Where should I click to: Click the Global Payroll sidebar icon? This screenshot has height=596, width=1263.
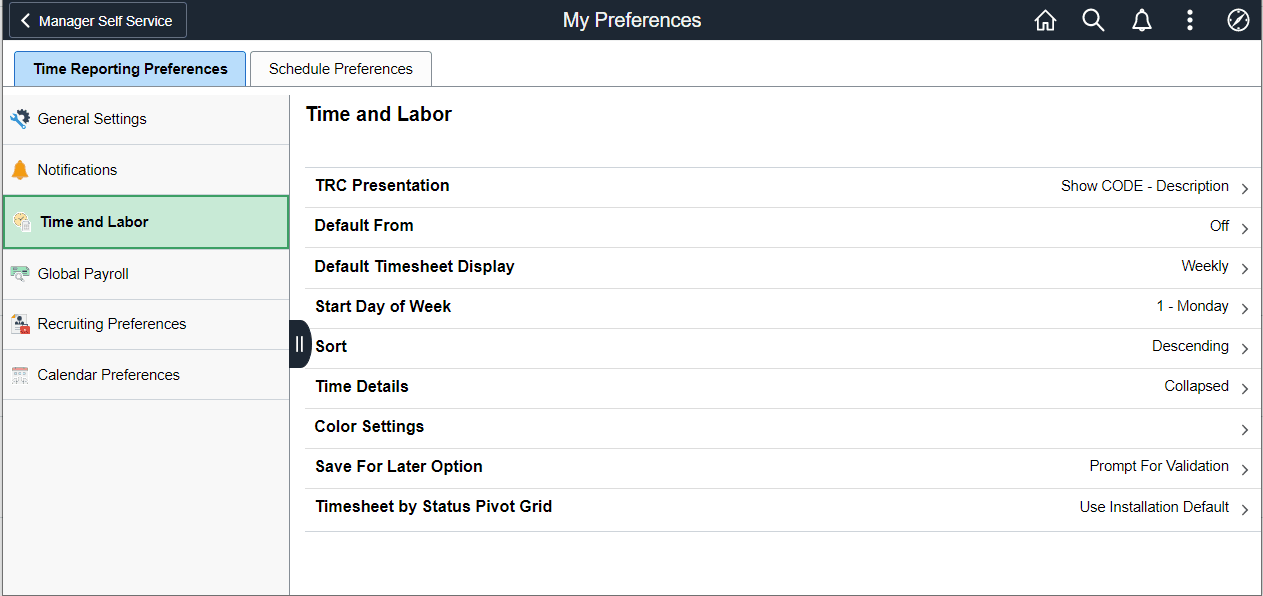click(x=20, y=274)
